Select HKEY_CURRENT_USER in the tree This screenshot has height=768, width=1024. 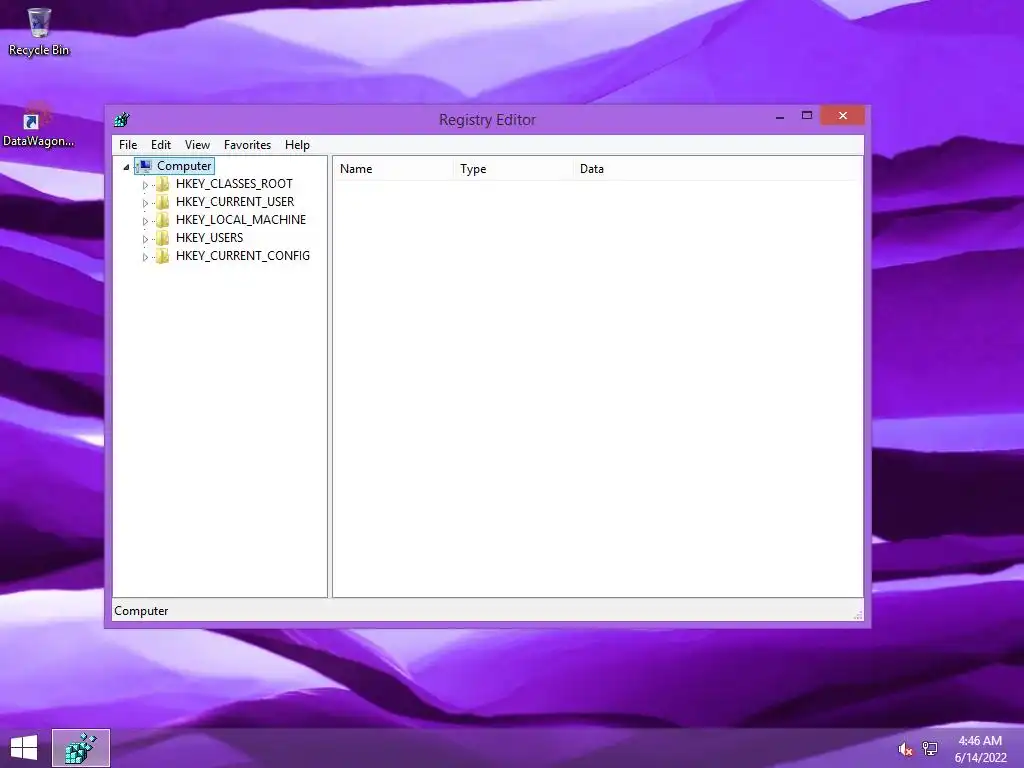(x=234, y=202)
